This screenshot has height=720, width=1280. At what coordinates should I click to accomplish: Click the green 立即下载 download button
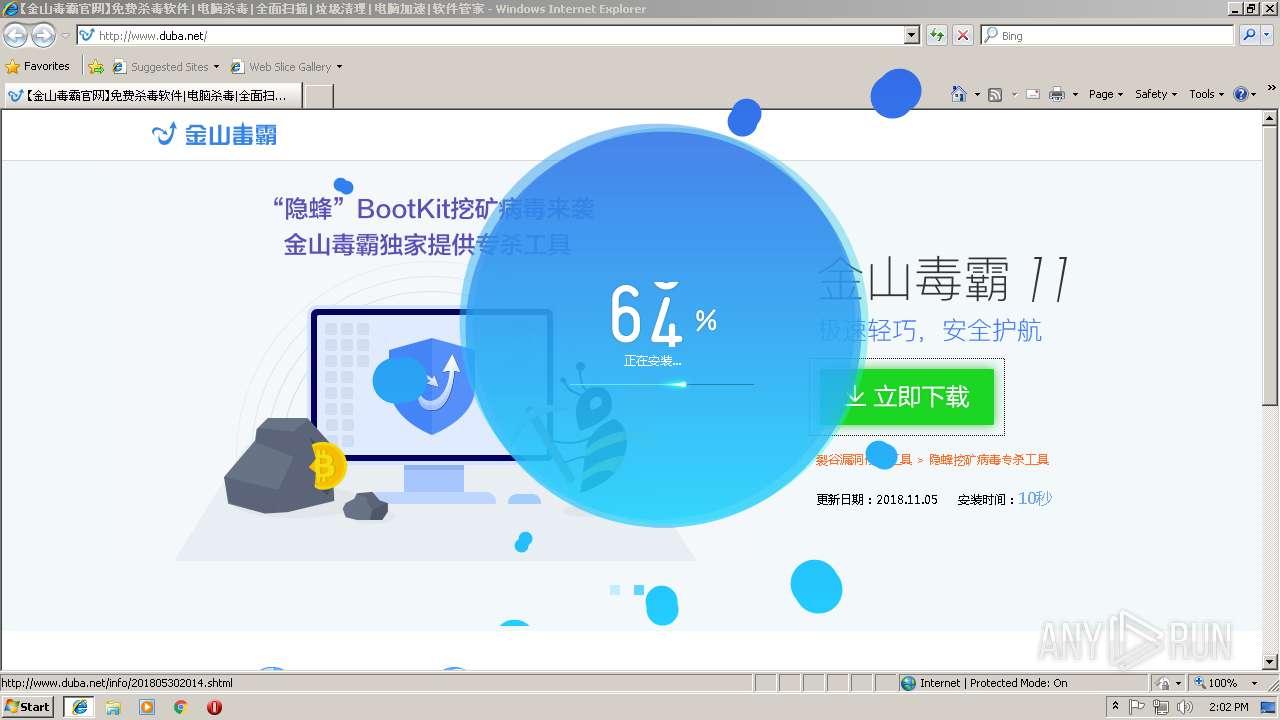click(x=907, y=397)
